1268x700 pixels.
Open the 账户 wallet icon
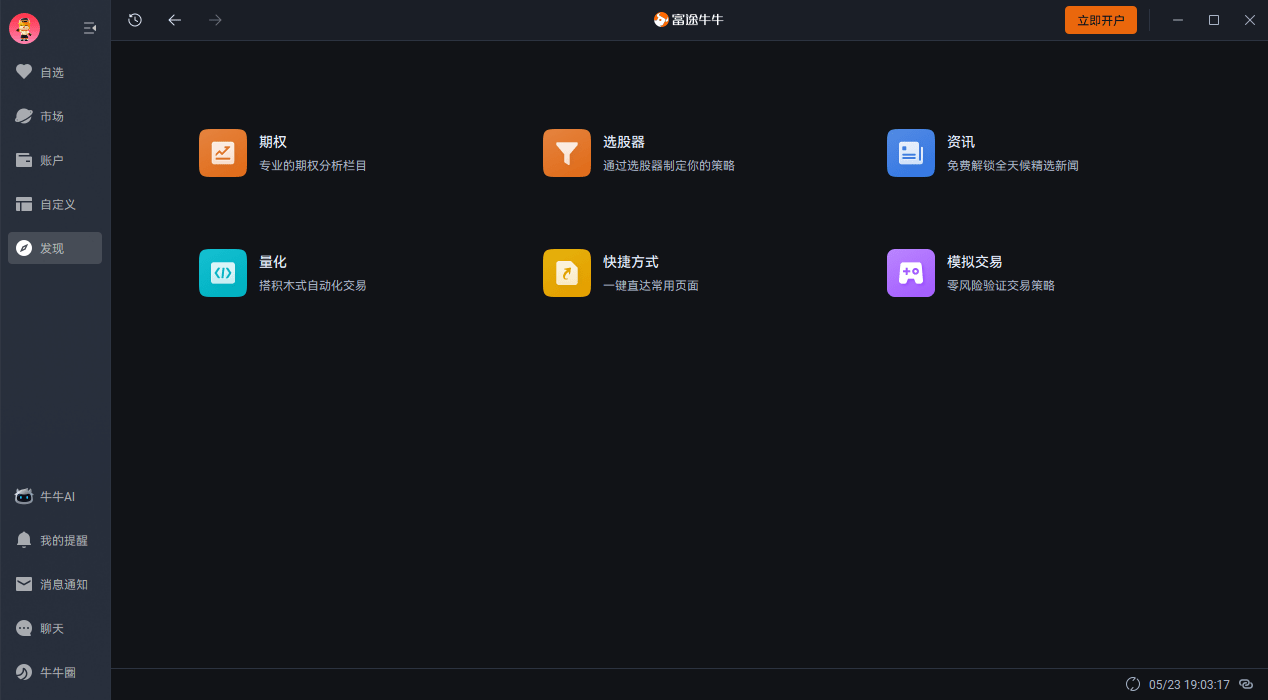coord(24,160)
